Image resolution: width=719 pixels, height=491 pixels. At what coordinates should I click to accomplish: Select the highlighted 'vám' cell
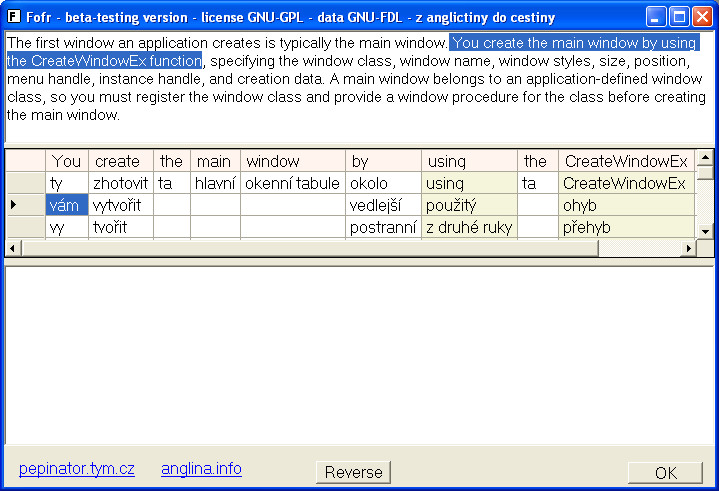coord(67,205)
